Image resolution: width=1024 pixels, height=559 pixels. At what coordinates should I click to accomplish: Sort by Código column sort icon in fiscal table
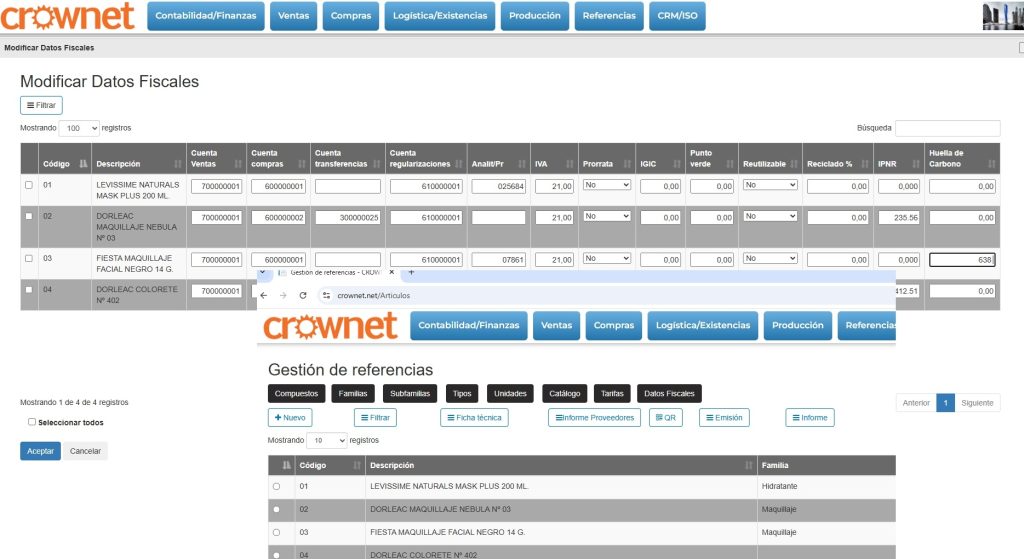pyautogui.click(x=83, y=164)
